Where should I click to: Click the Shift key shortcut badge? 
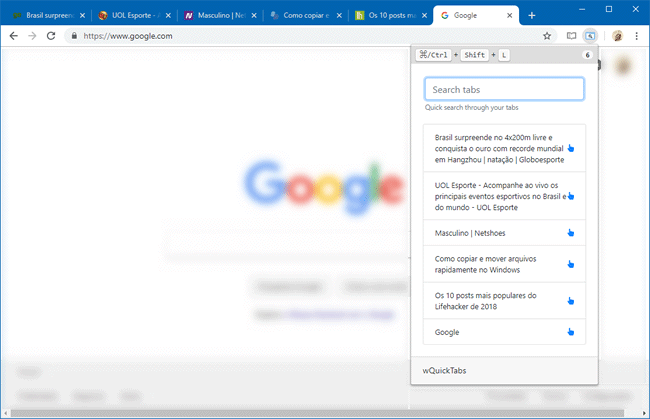(475, 55)
